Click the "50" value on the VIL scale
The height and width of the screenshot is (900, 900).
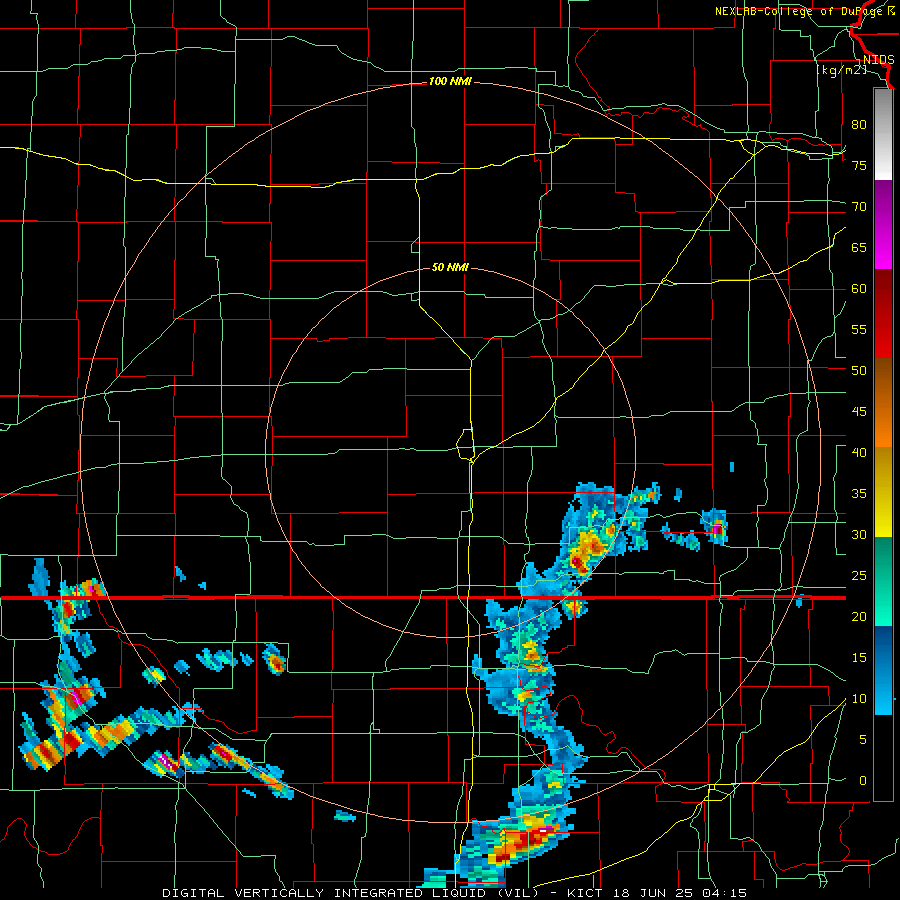point(859,371)
